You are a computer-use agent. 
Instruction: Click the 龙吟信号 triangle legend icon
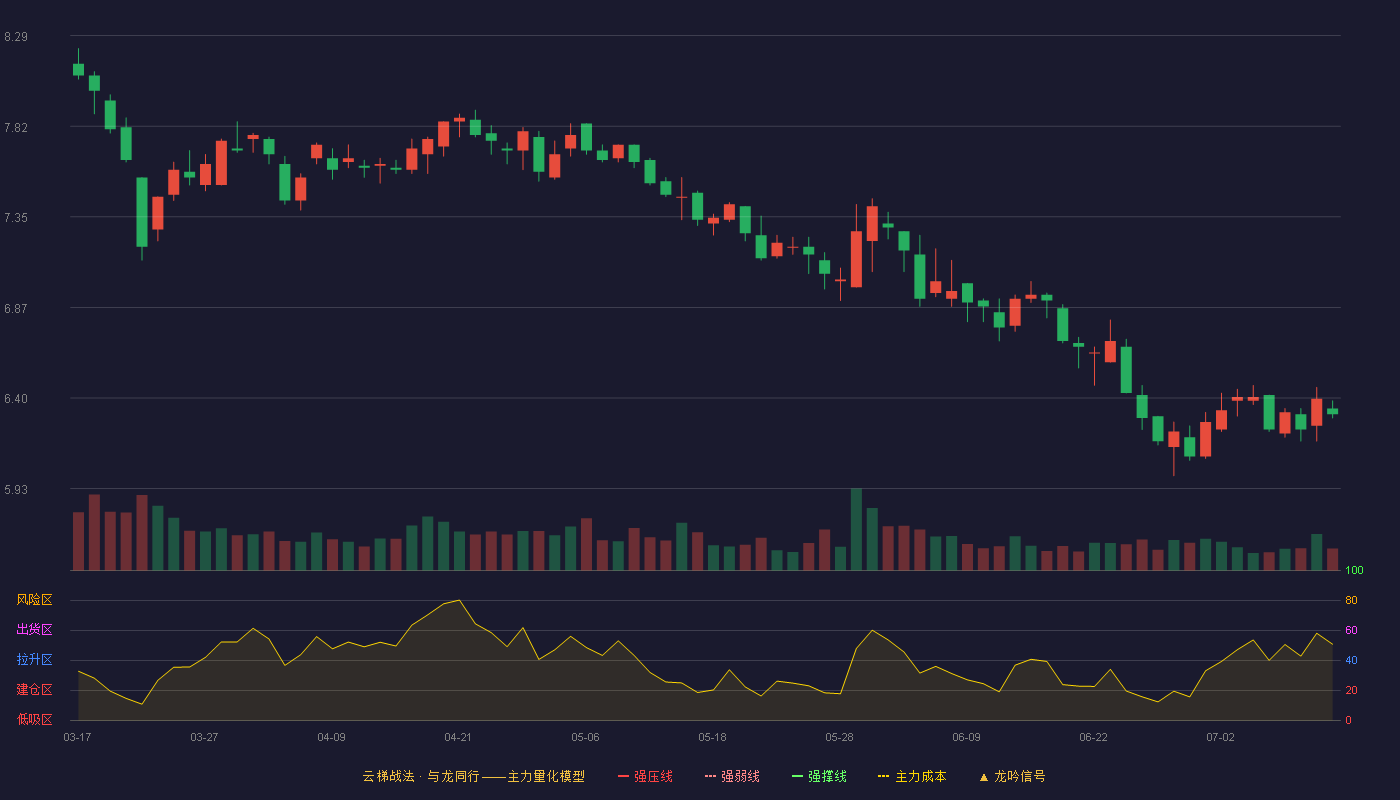coord(983,776)
